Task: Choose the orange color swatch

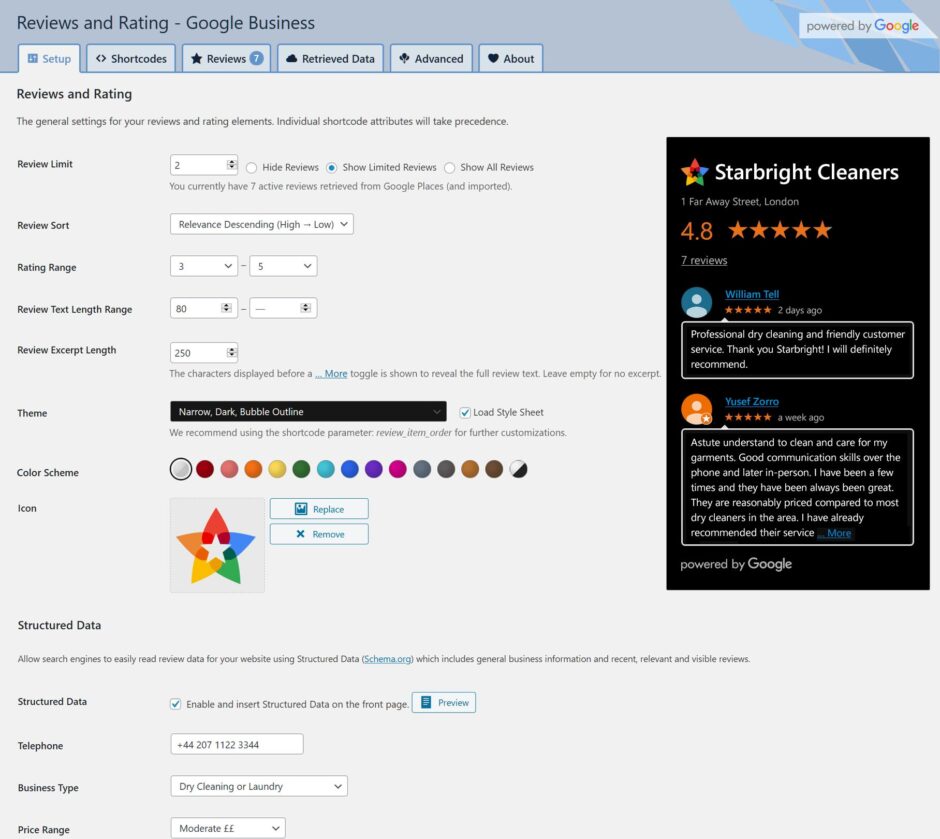Action: 253,469
